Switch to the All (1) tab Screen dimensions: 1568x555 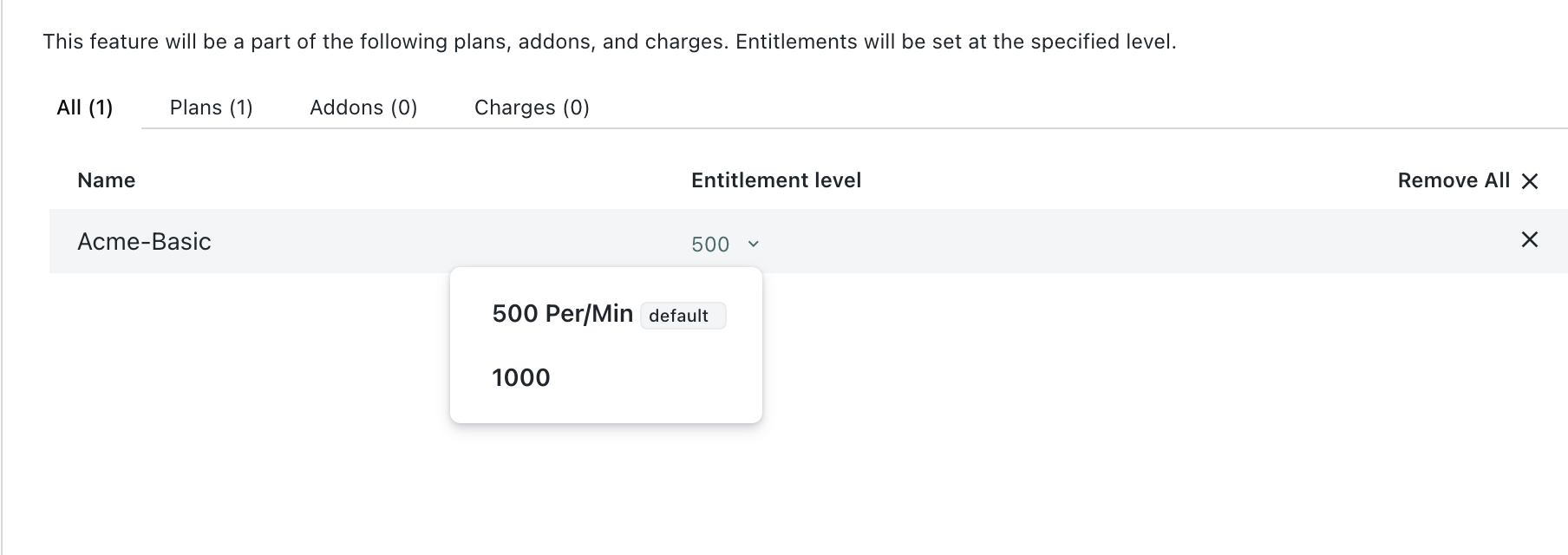tap(85, 108)
